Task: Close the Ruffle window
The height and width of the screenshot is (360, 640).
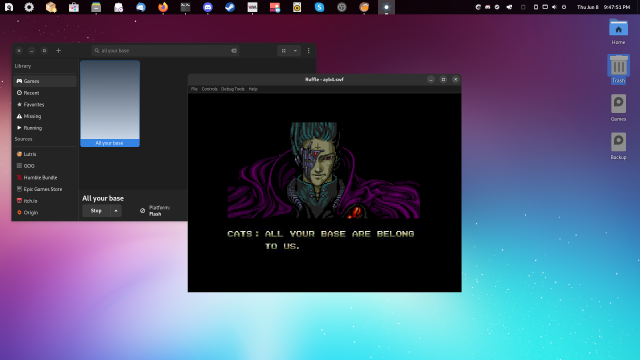Action: click(456, 80)
